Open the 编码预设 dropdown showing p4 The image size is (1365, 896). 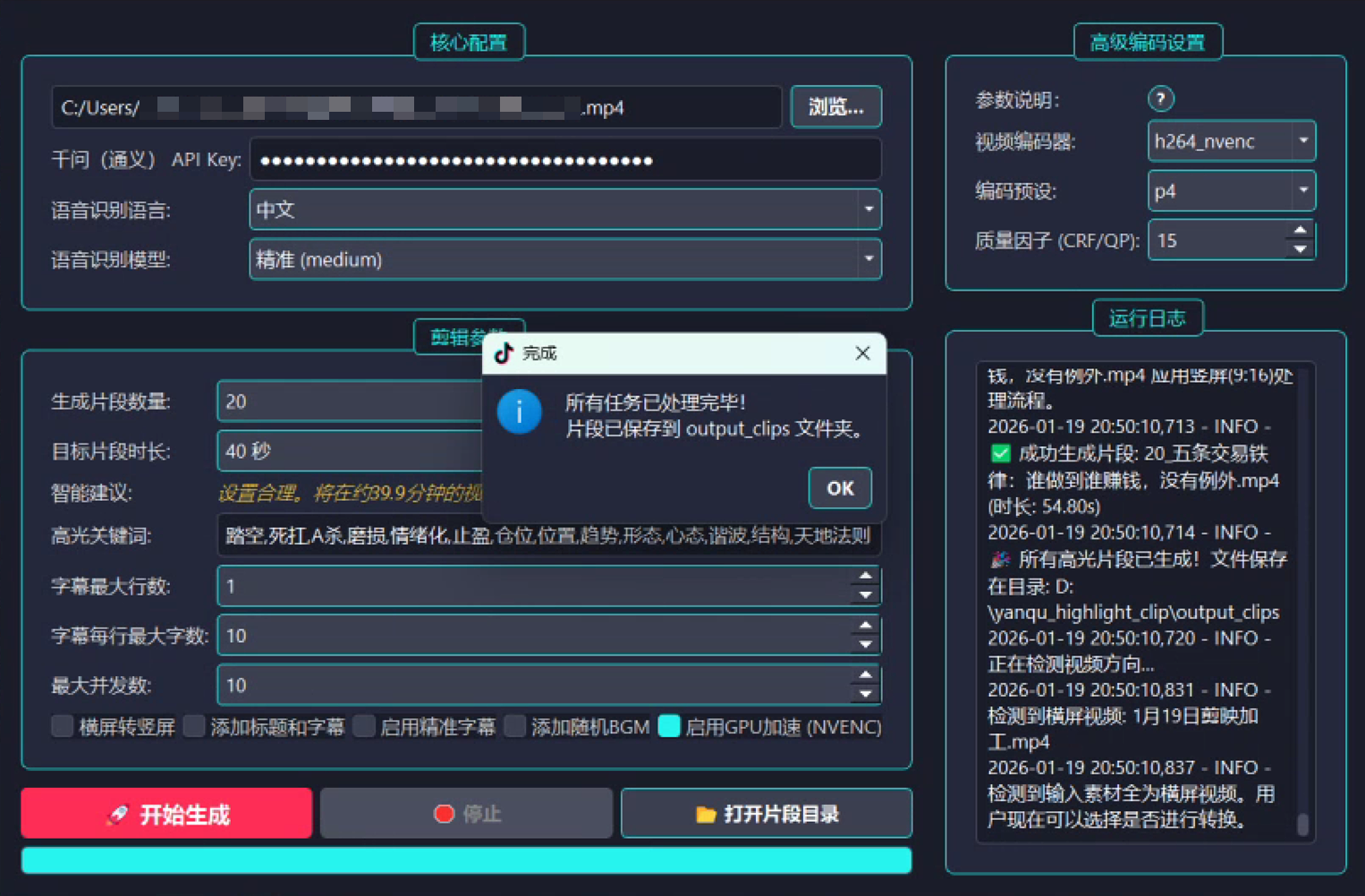[x=1232, y=190]
